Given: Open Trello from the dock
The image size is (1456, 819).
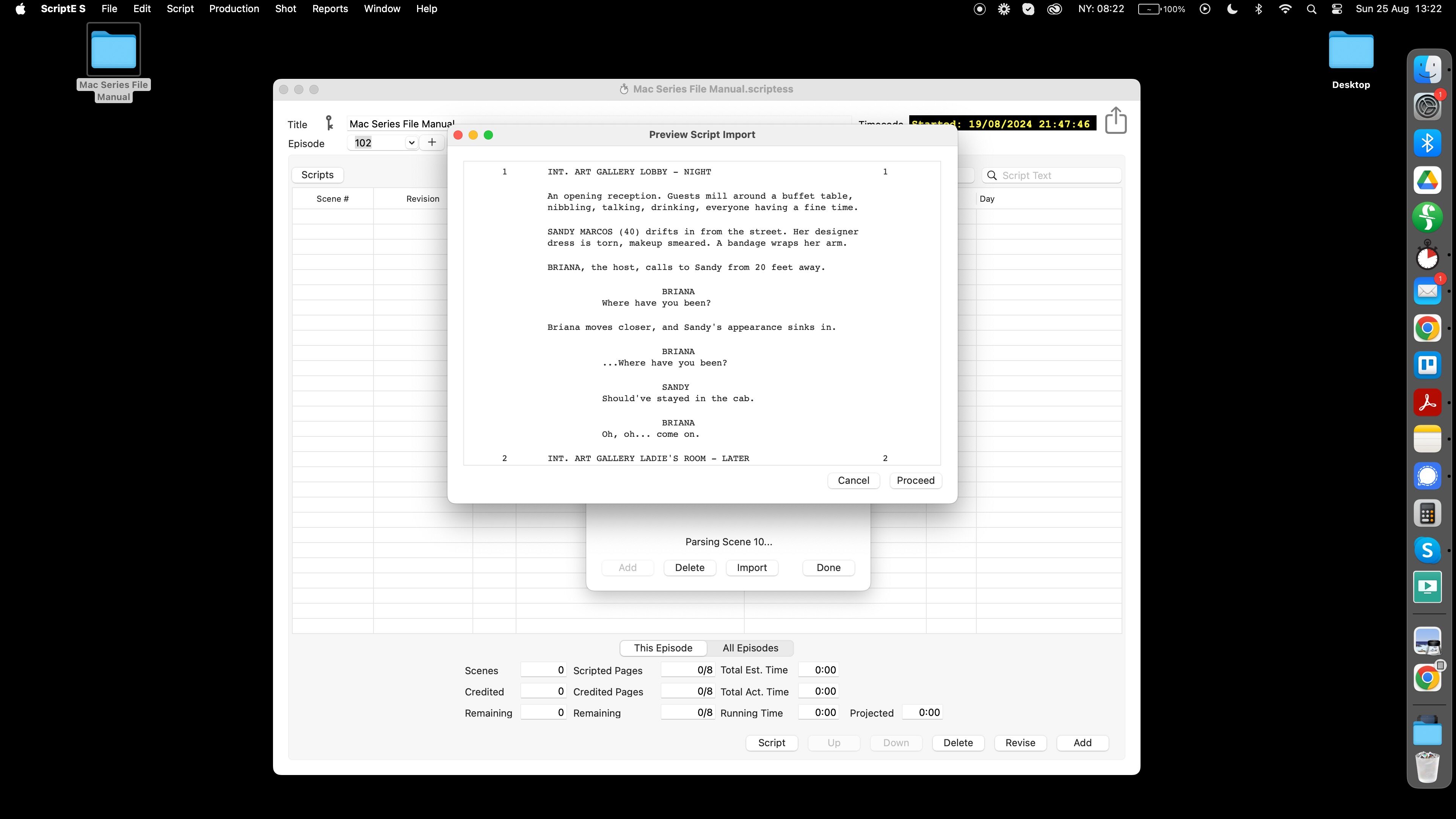Looking at the screenshot, I should [1426, 365].
